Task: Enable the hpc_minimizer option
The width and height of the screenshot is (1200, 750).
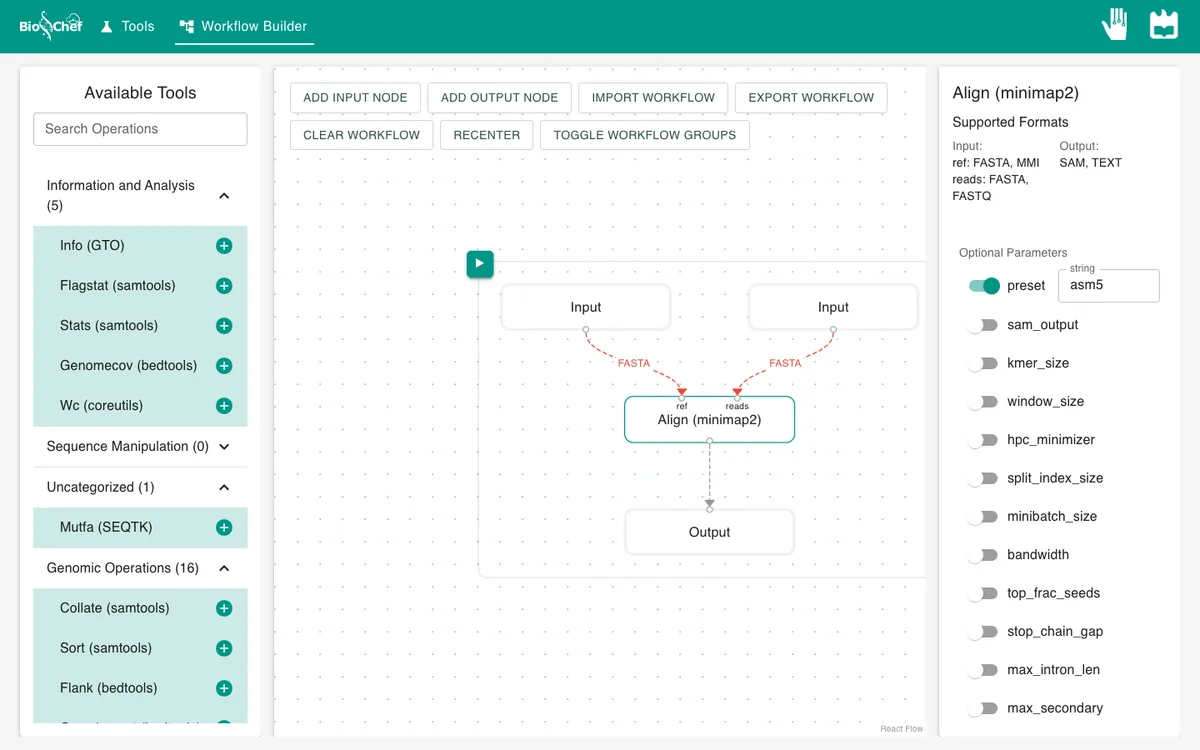Action: point(984,440)
